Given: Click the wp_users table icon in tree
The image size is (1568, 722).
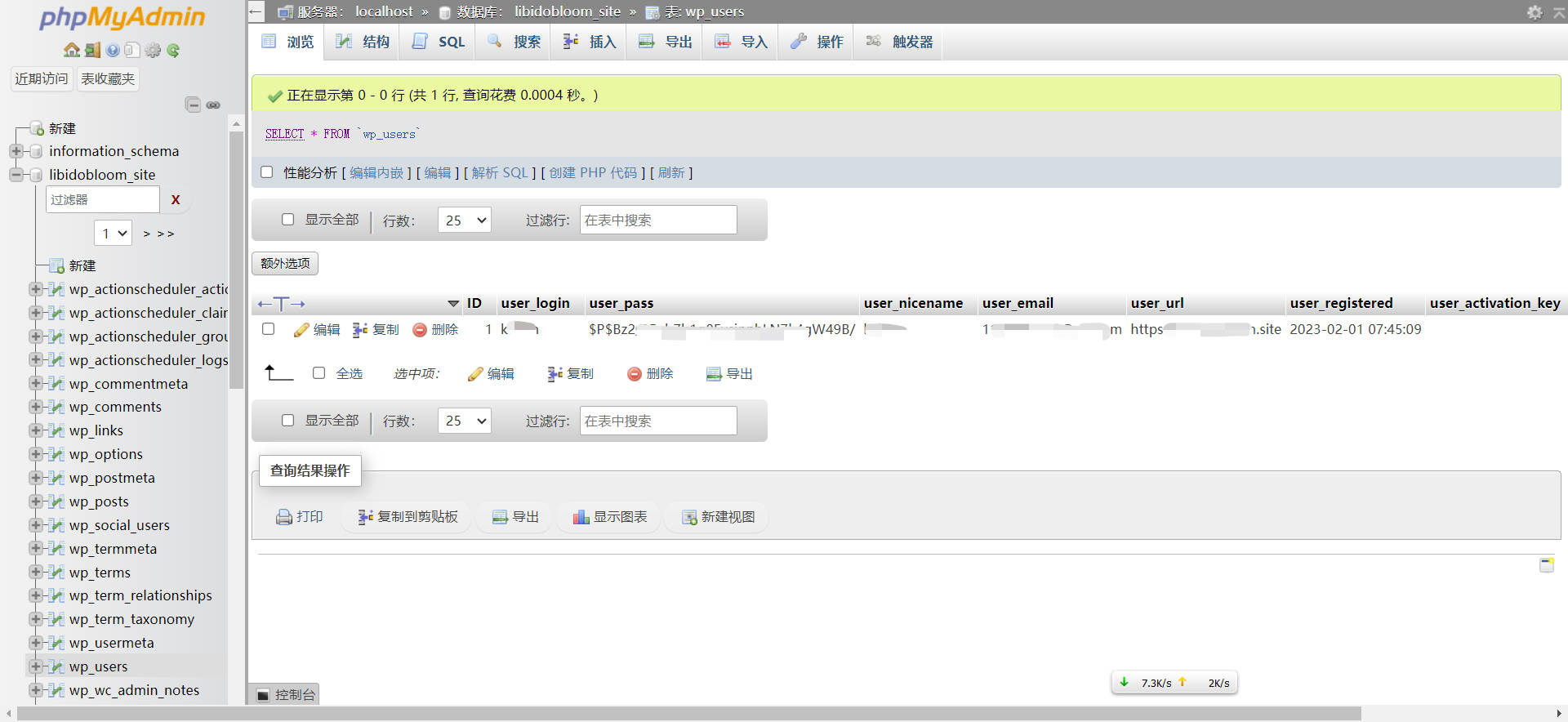Looking at the screenshot, I should (56, 666).
